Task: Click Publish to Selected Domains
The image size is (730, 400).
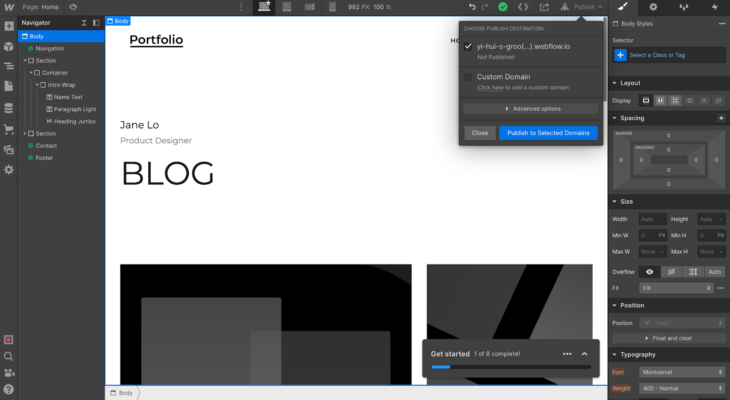Action: 548,133
